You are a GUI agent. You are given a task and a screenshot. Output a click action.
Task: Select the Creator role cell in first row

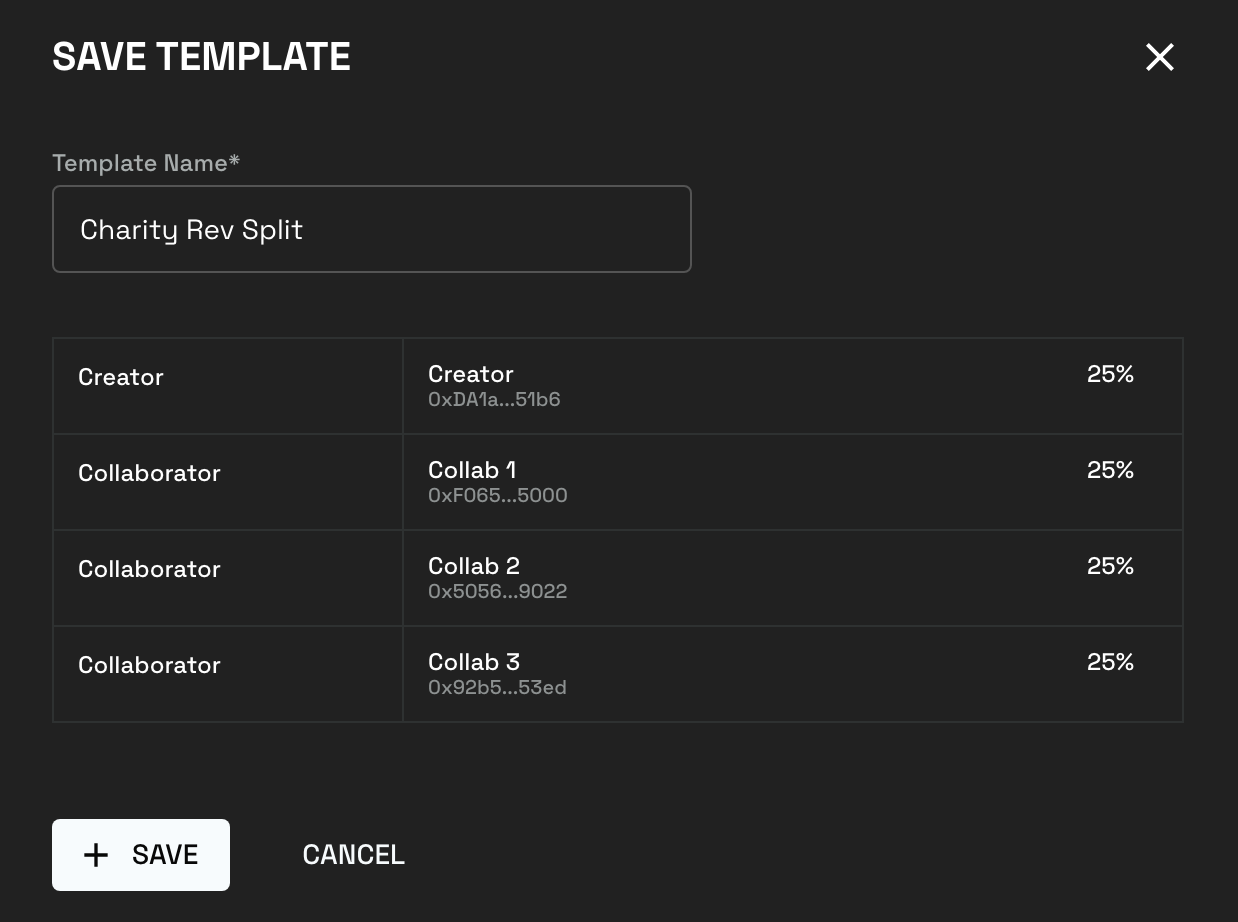121,377
